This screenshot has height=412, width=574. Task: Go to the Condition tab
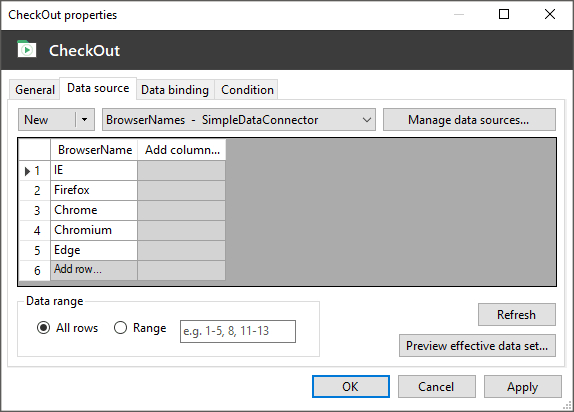coord(247,90)
